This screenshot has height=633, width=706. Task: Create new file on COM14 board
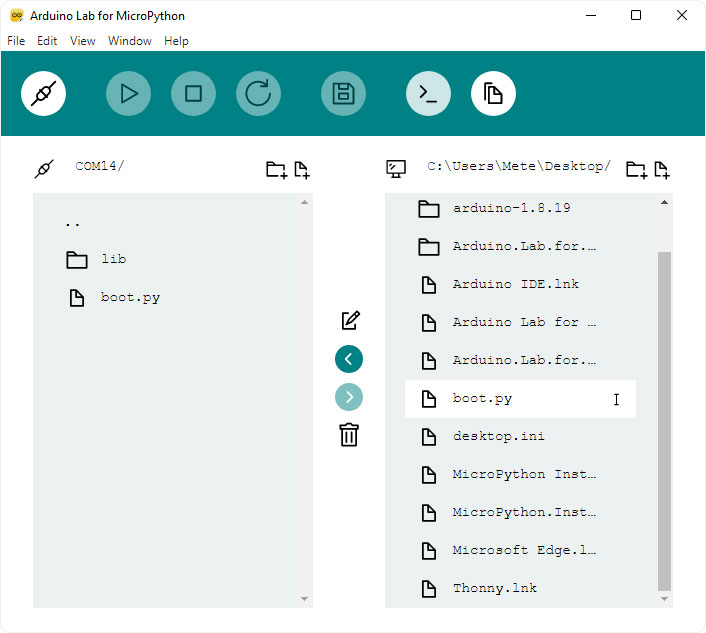302,170
